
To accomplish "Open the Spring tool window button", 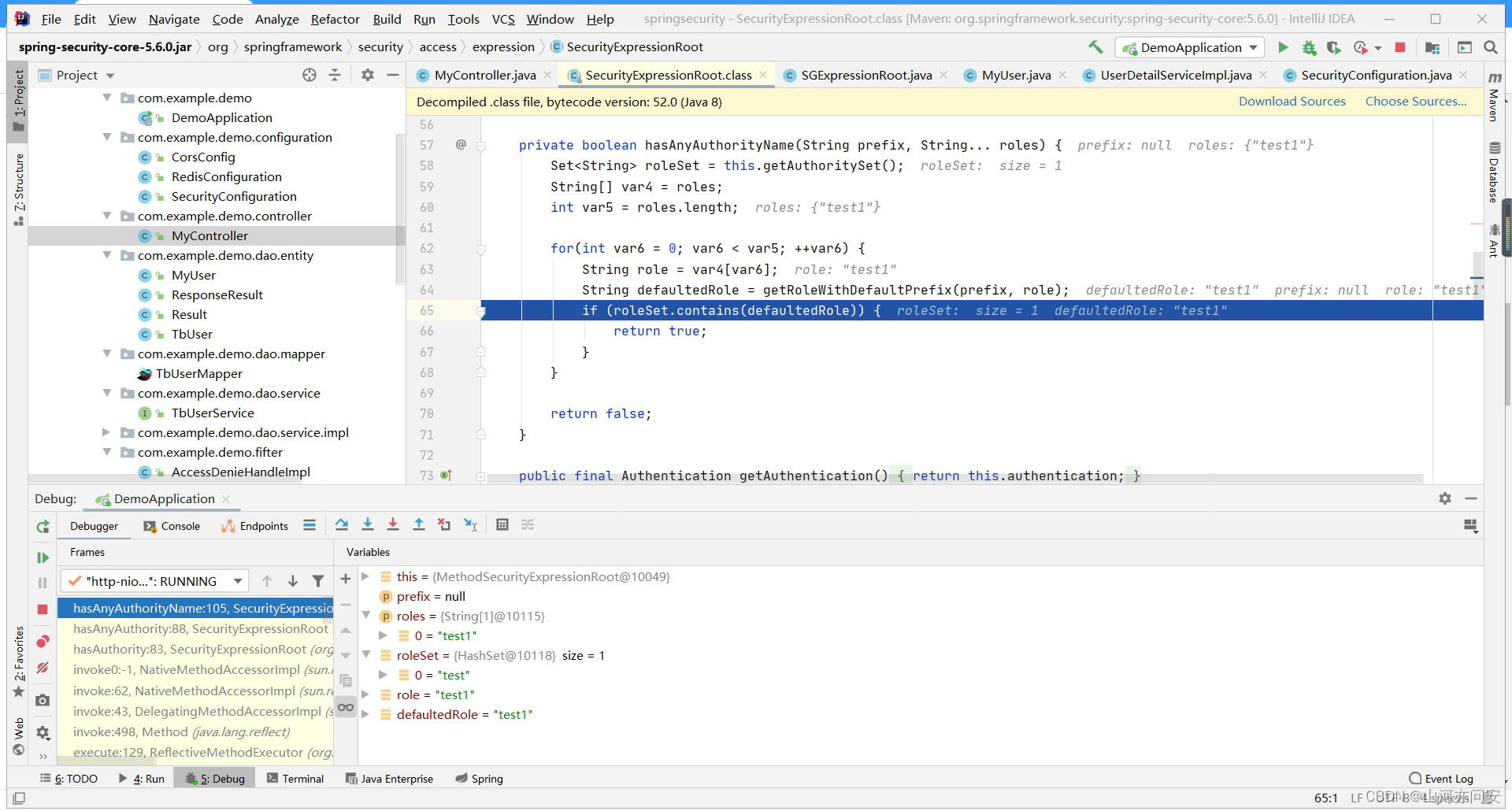I will pos(479,779).
